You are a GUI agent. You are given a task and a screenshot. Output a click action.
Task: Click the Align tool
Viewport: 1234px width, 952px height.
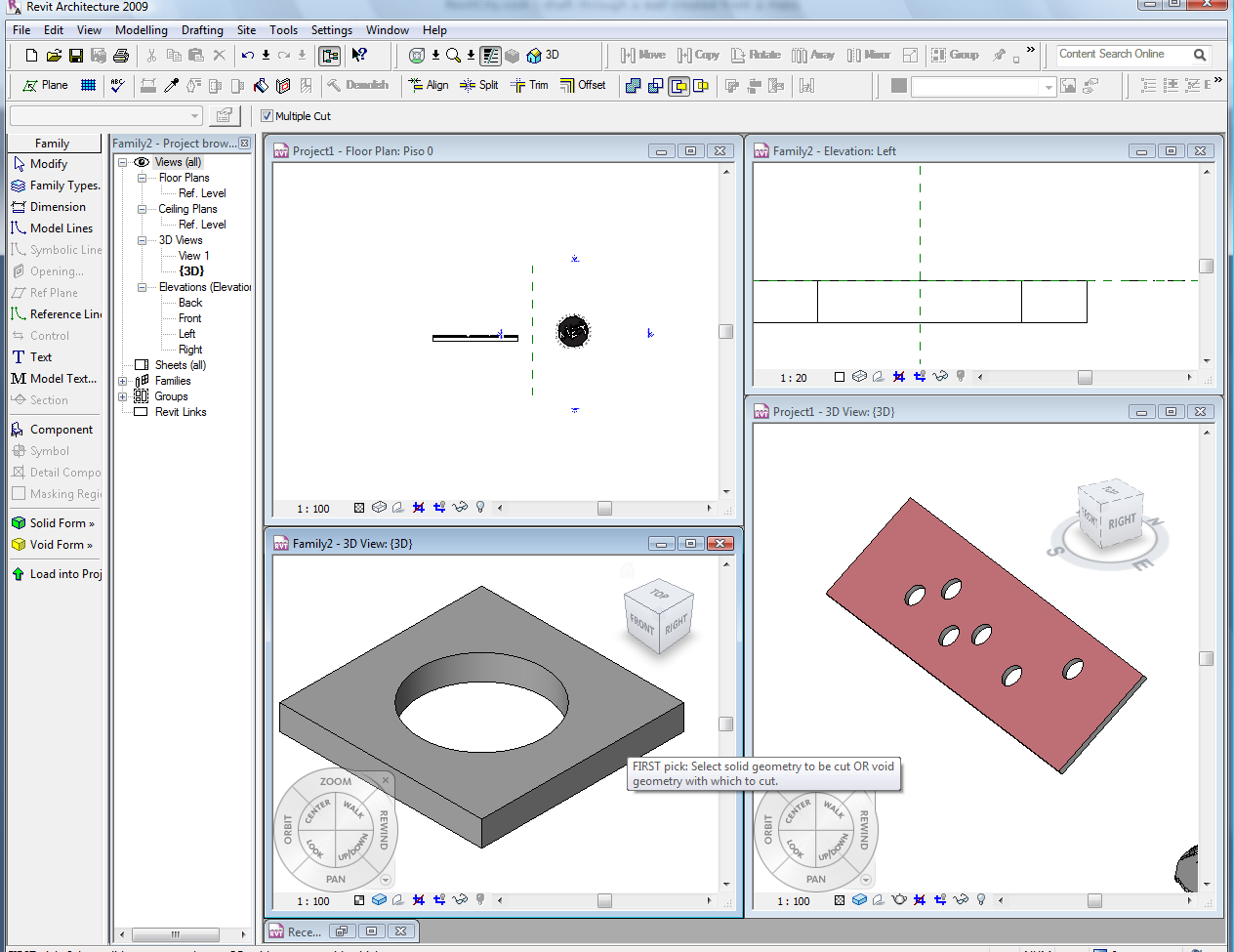(x=428, y=86)
